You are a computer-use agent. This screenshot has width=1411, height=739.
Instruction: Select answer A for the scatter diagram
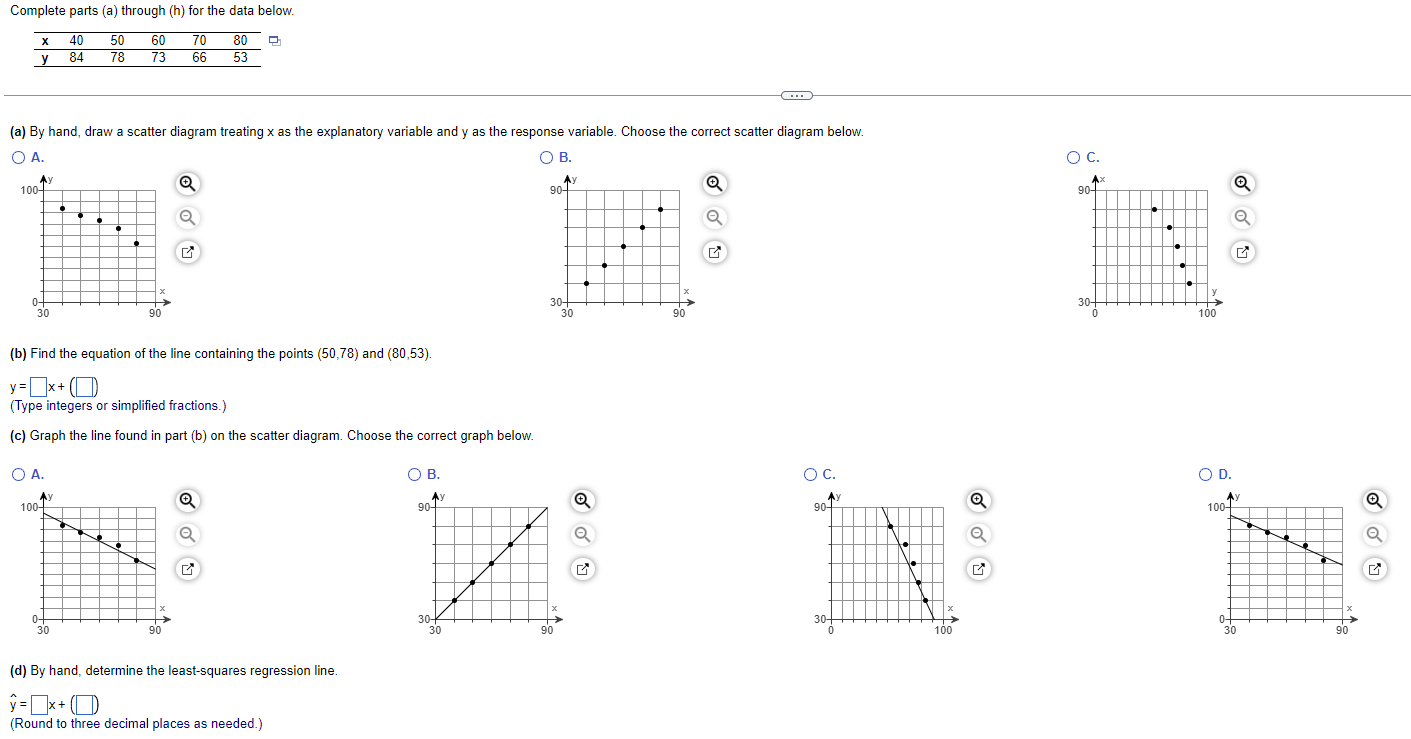[x=18, y=157]
